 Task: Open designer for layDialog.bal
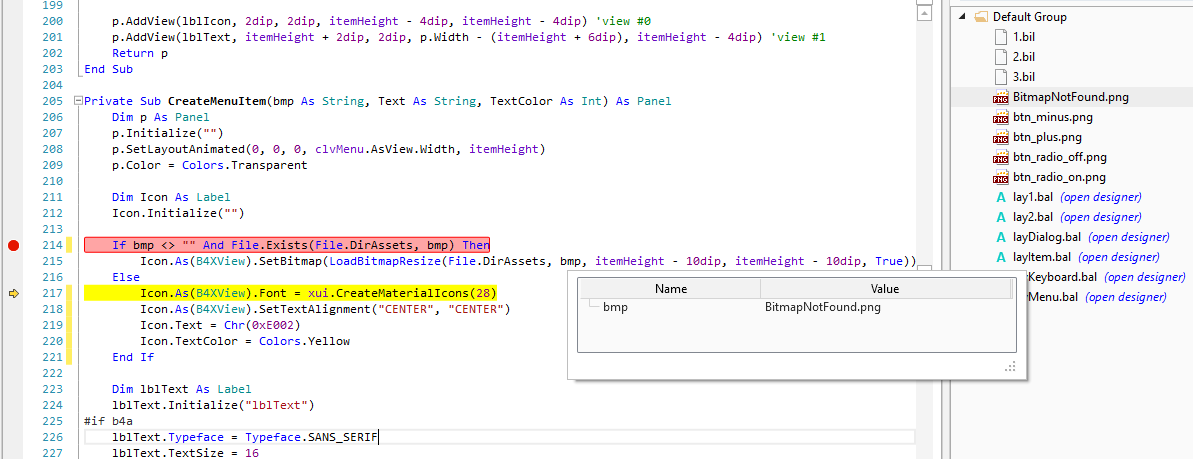click(x=1128, y=237)
